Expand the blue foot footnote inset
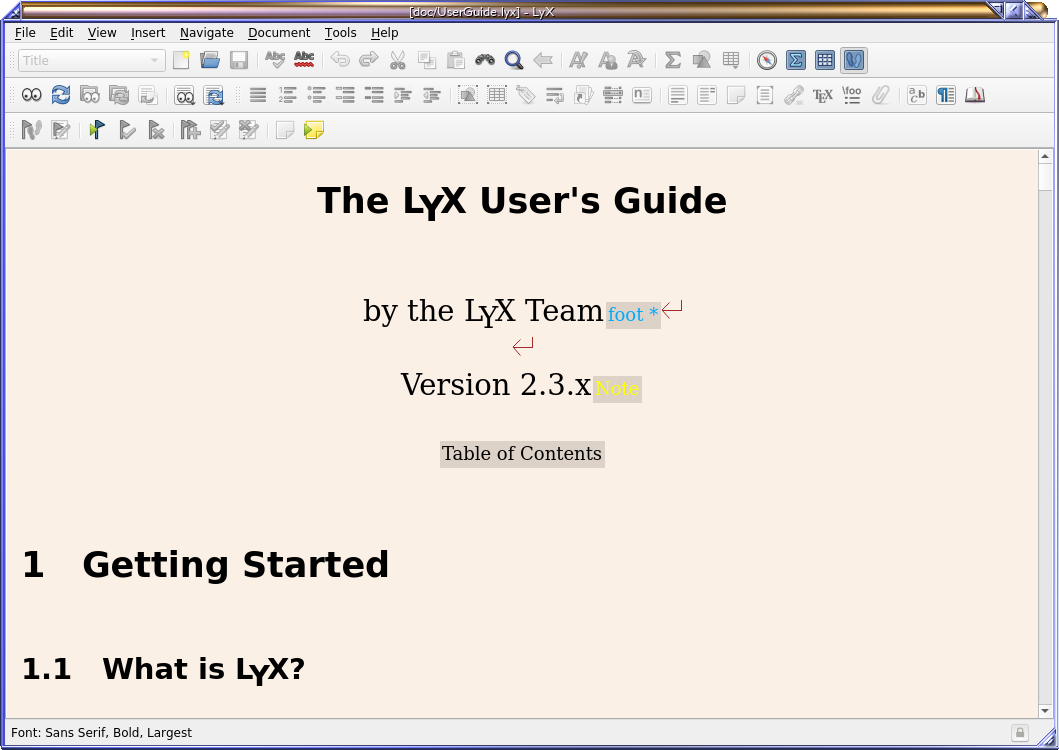The width and height of the screenshot is (1059, 750). click(x=633, y=315)
